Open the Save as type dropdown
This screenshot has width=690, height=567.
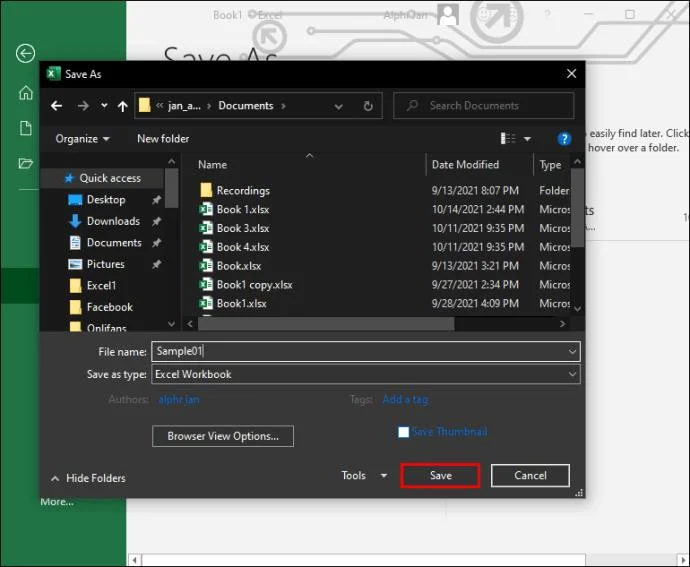366,374
